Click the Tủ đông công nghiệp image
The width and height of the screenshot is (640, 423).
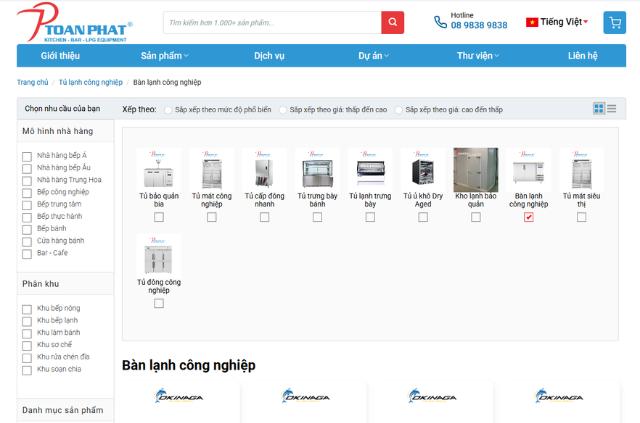159,256
